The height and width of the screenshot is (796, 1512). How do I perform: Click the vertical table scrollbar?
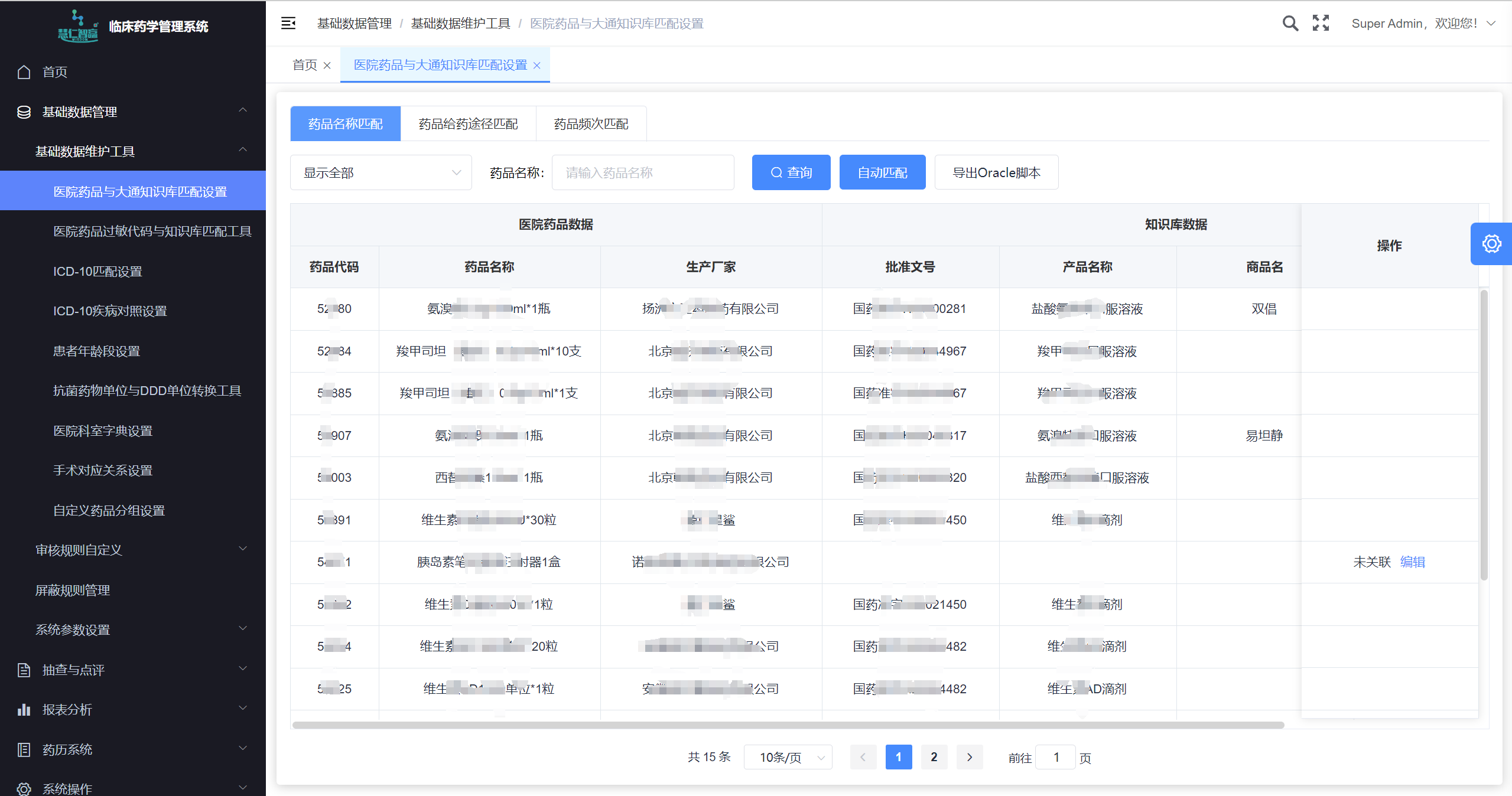tap(1484, 435)
